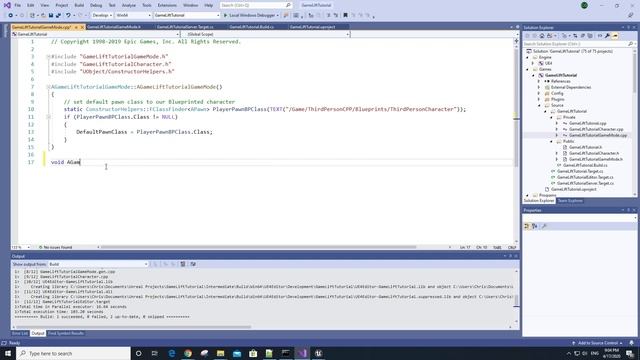Click the Alphabetical sort icon in Properties panel

(x=535, y=226)
